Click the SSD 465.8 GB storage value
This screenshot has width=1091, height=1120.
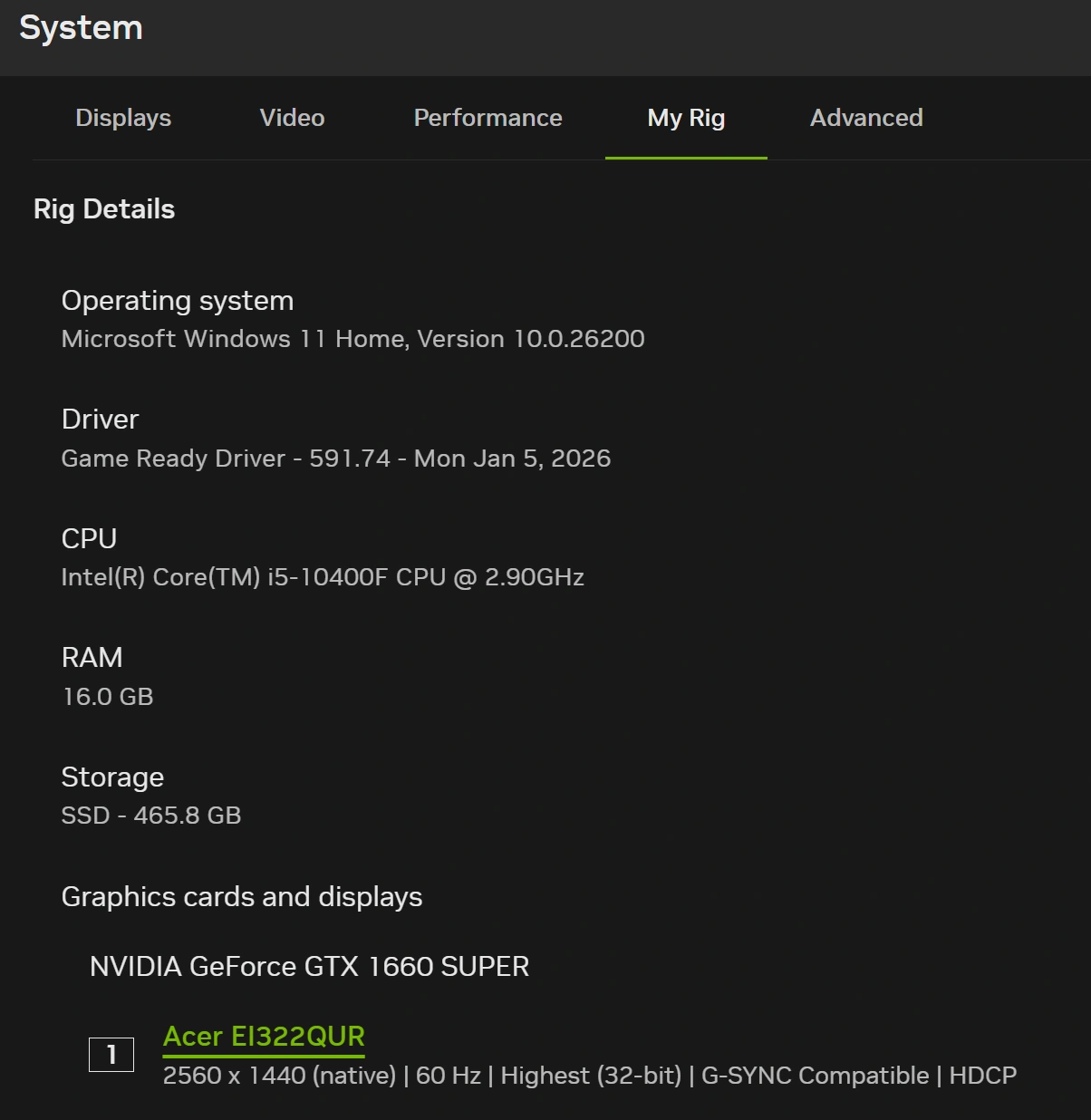[x=151, y=816]
